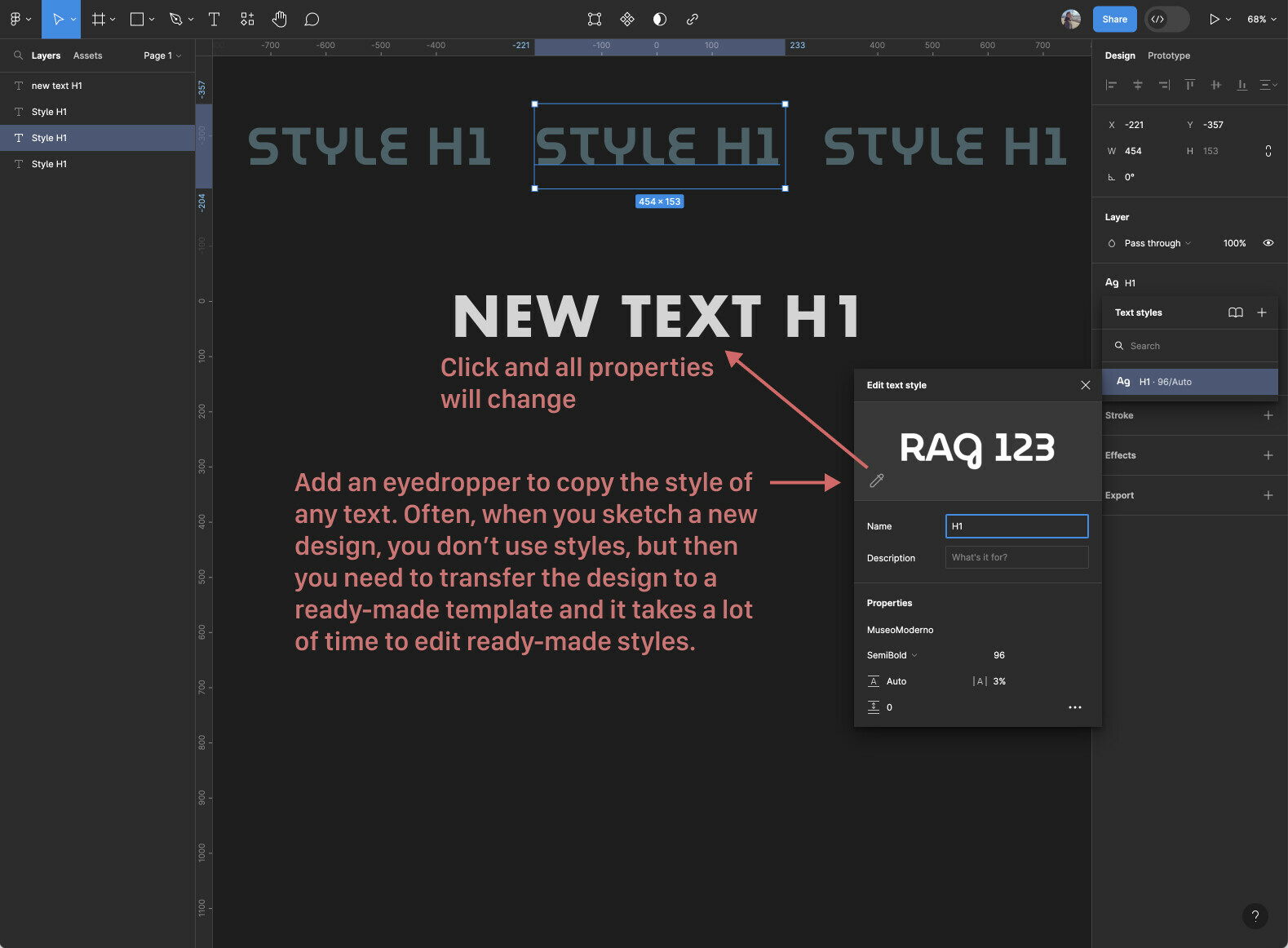Image resolution: width=1288 pixels, height=948 pixels.
Task: Switch to the Assets tab
Action: 88,55
